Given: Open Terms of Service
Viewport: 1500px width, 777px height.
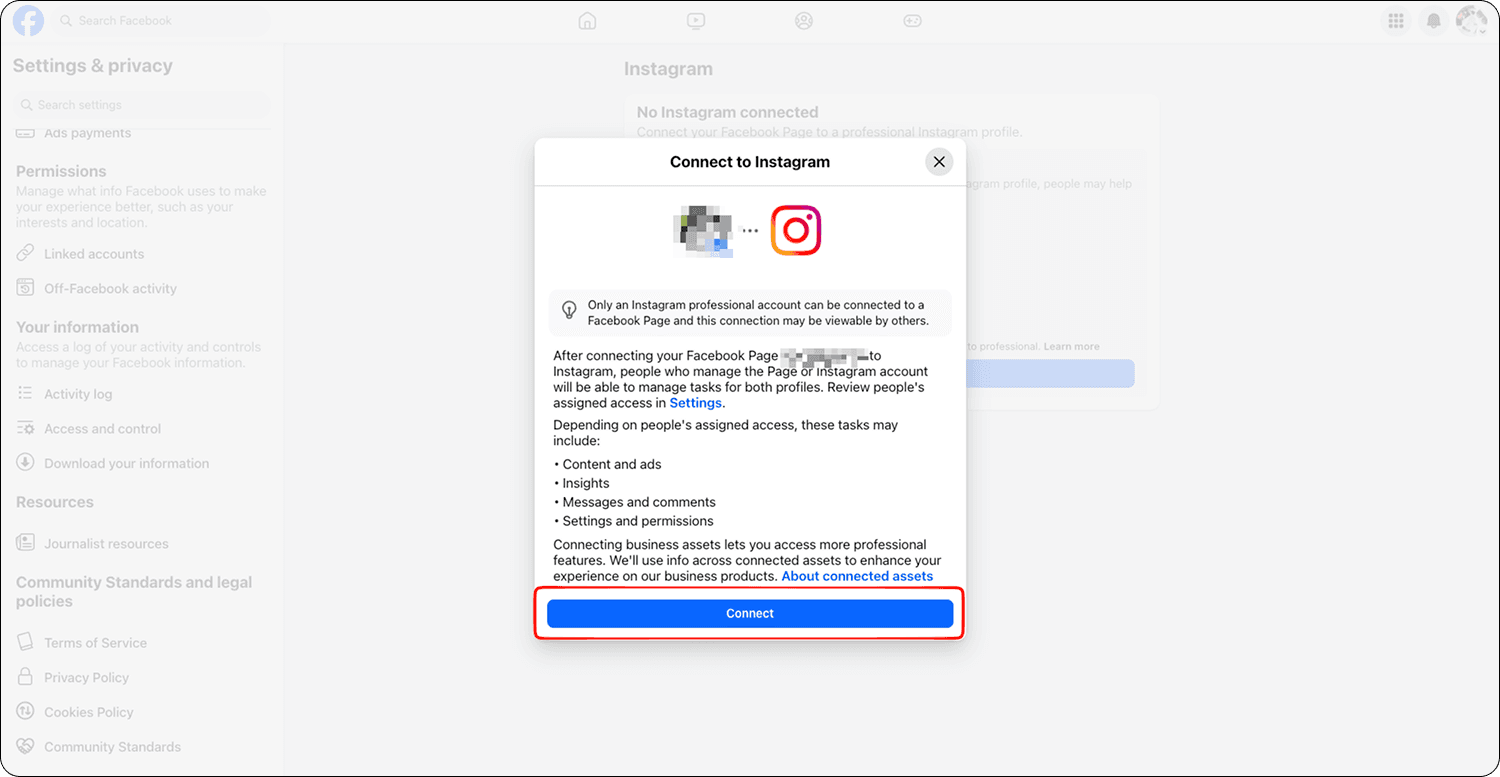Looking at the screenshot, I should tap(95, 643).
